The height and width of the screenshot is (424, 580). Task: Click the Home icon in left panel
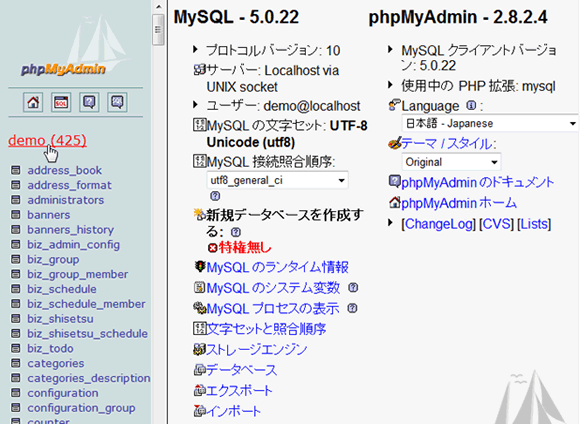click(x=33, y=102)
